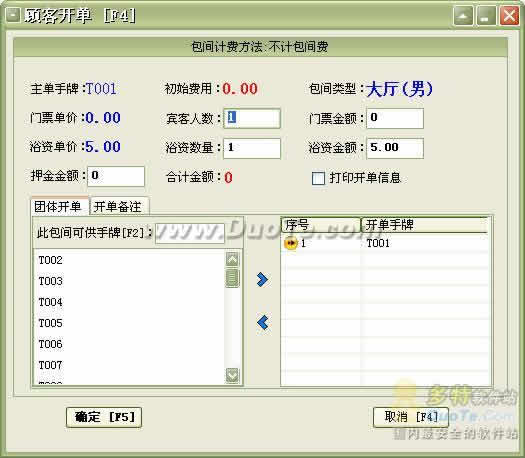Click the system menu icon in title bar
The width and height of the screenshot is (525, 458).
click(13, 15)
